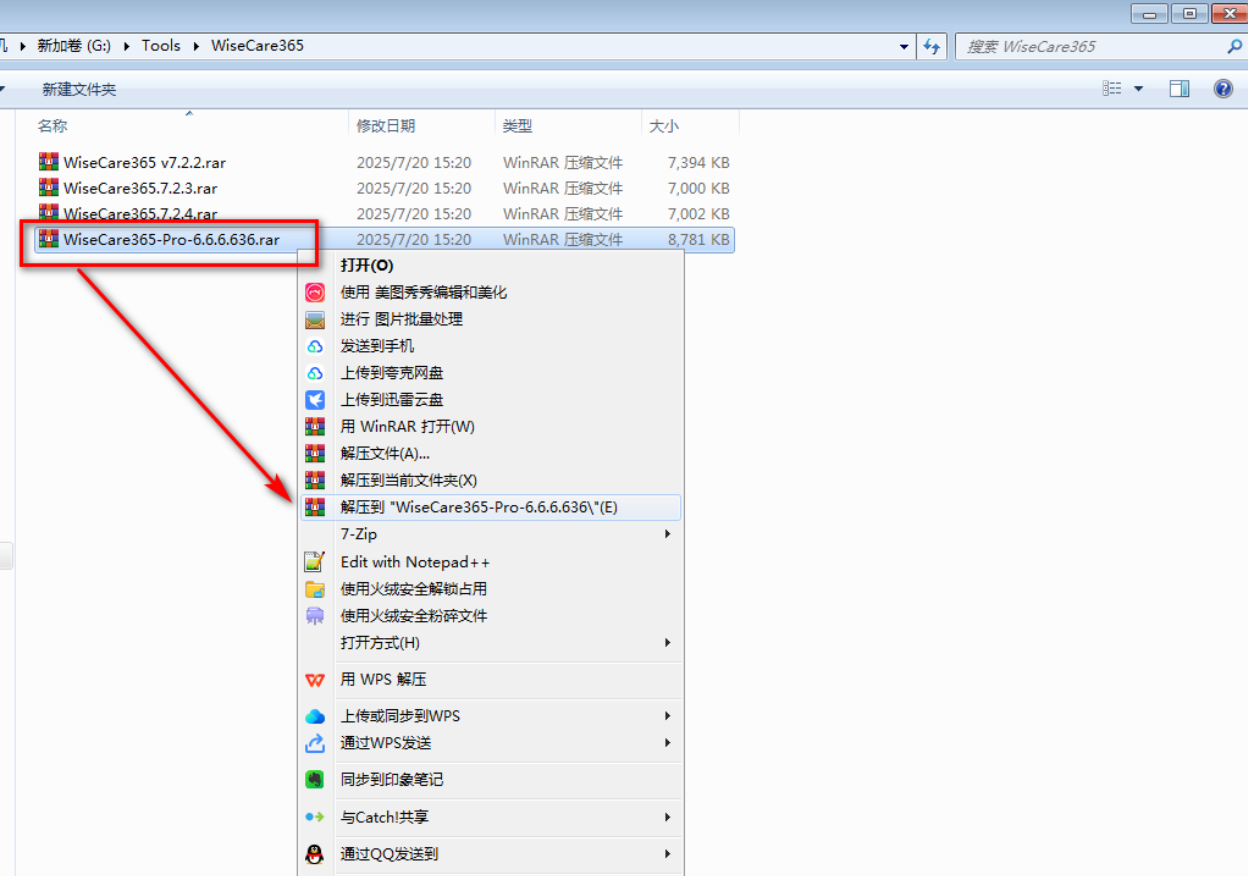
Task: Select file WiseCare365.7.2.4.rar
Action: point(140,214)
